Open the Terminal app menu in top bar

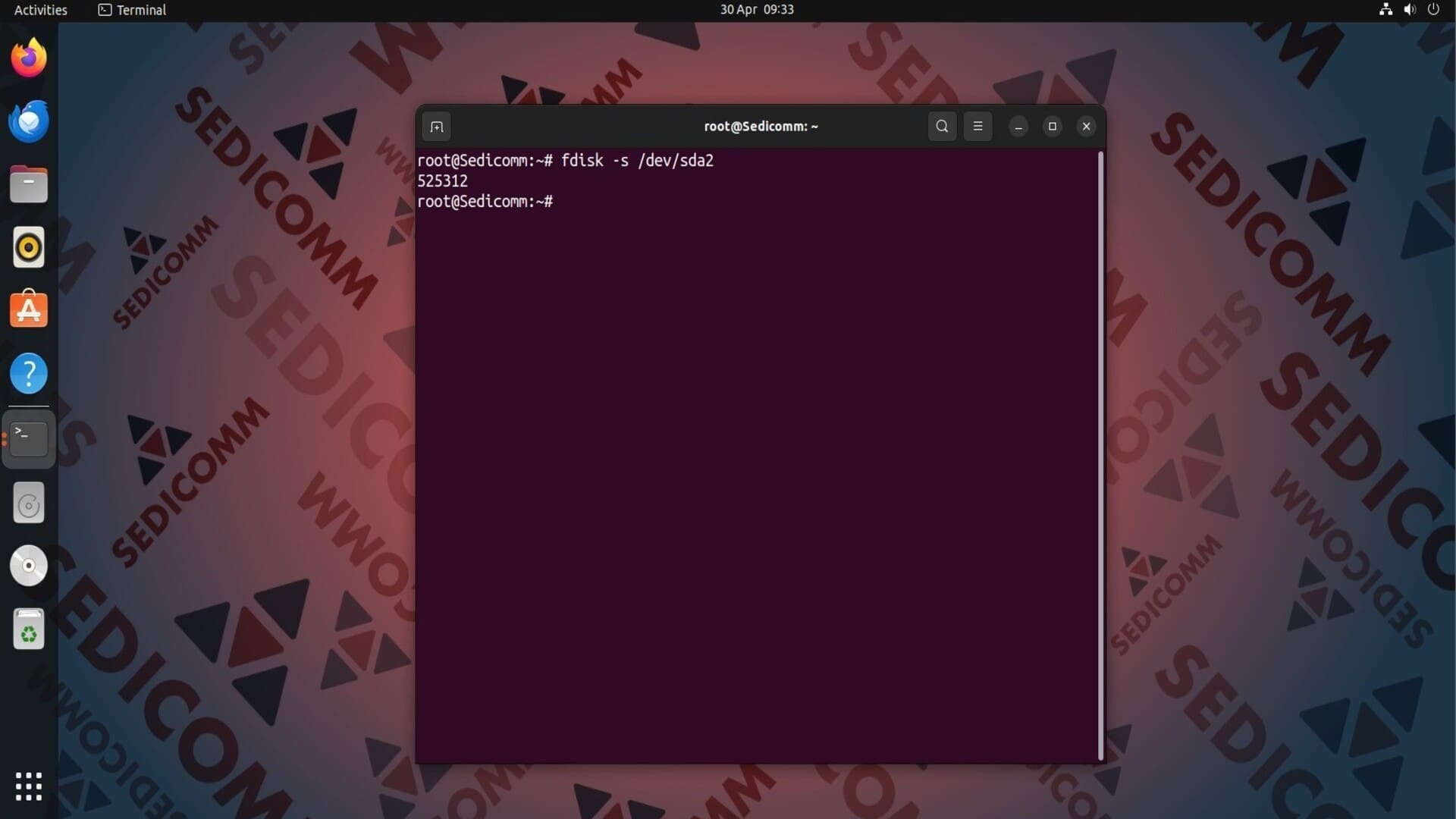[x=133, y=10]
